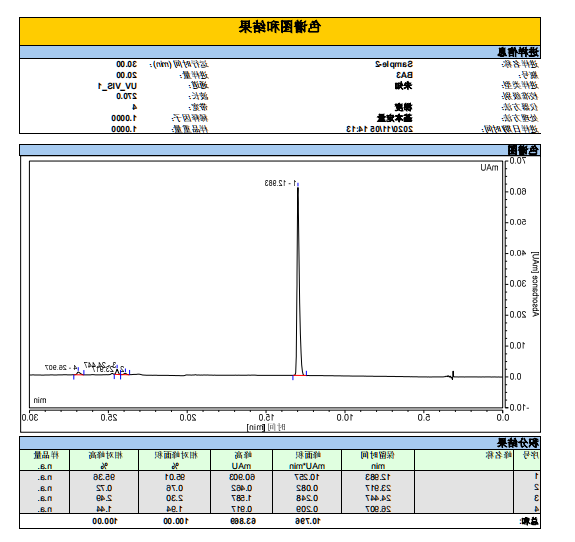Image resolution: width=575 pixels, height=542 pixels.
Task: Click total peak area 10.796
Action: click(x=308, y=521)
